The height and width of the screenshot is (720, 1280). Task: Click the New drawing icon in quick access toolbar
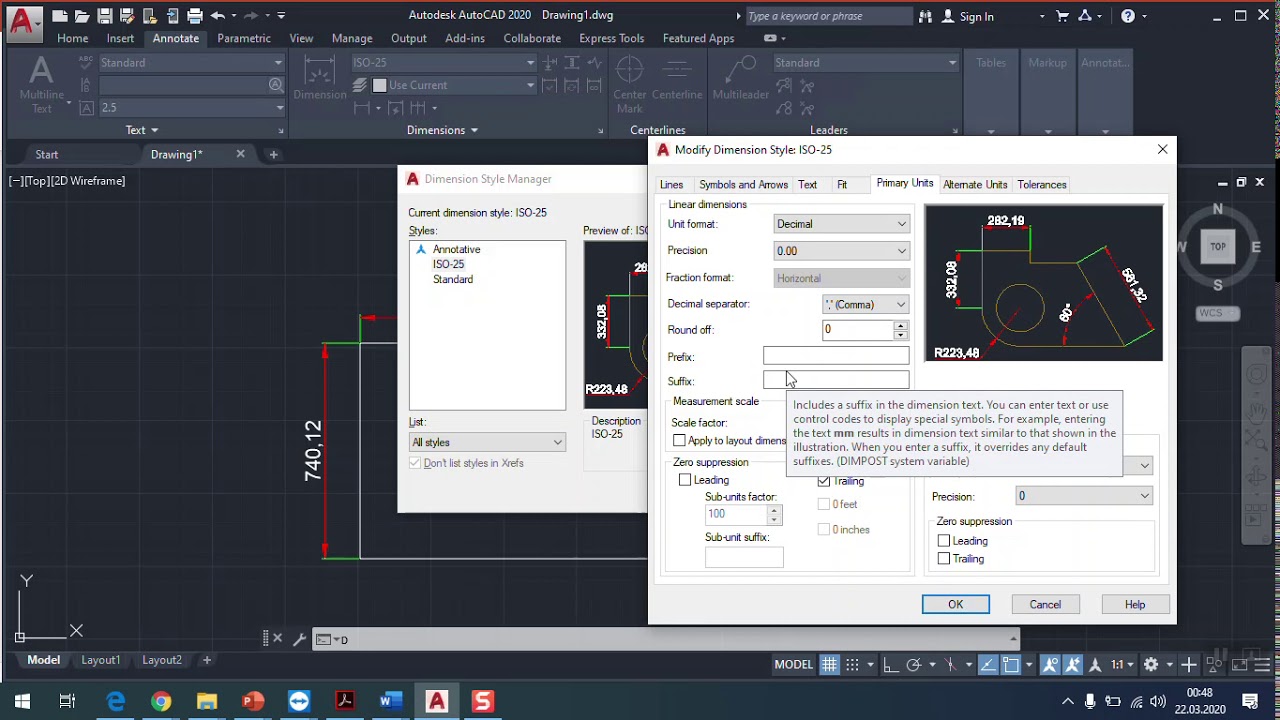(x=60, y=16)
